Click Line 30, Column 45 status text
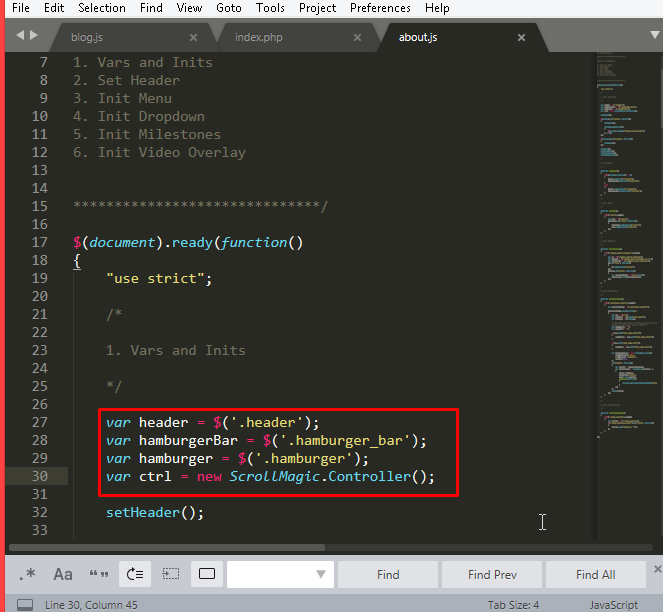Viewport: 663px width, 612px height. (91, 605)
